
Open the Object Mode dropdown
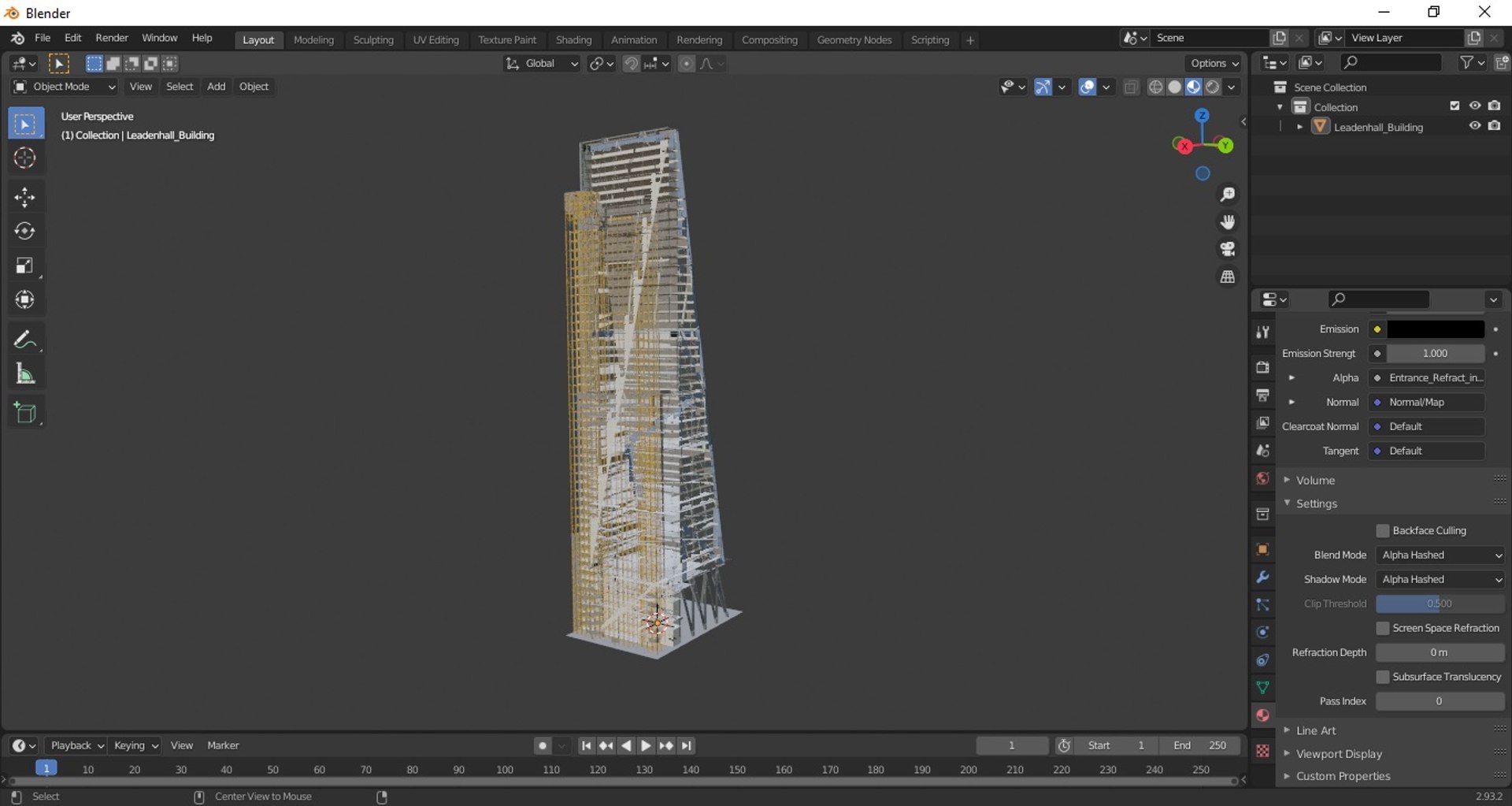pyautogui.click(x=65, y=87)
